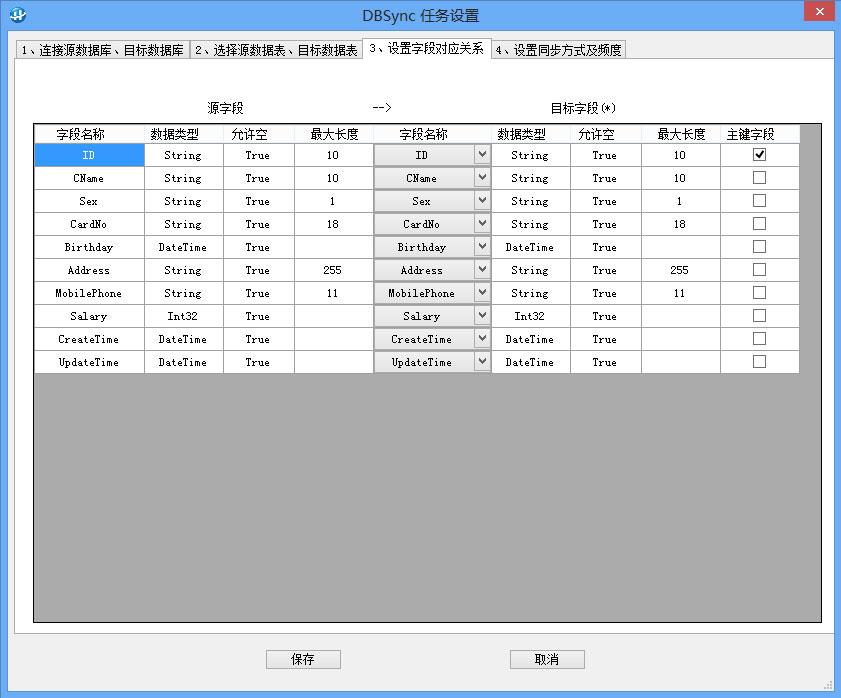Check primary key checkbox for CreateTime row
The width and height of the screenshot is (841, 698).
[759, 339]
